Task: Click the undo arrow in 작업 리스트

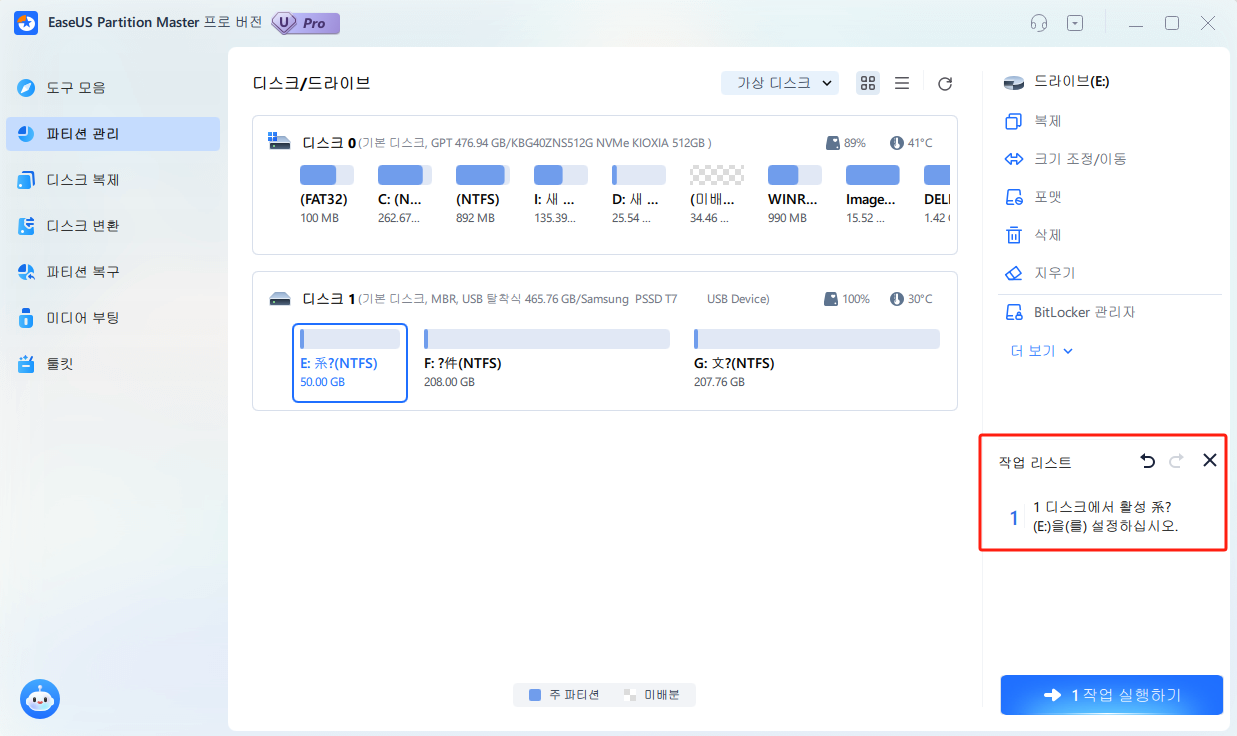Action: [x=1147, y=460]
